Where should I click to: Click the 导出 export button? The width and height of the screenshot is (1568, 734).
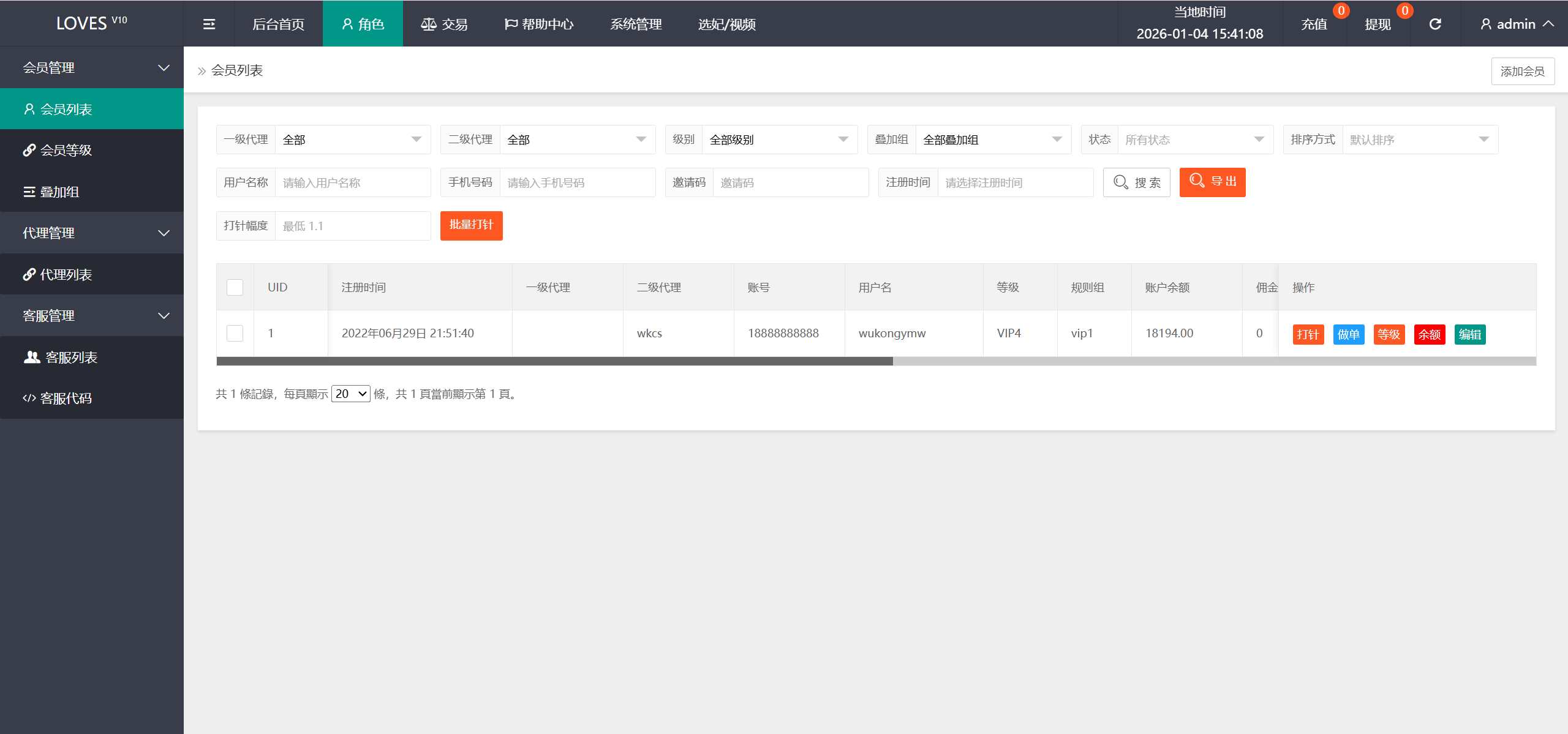coord(1212,182)
